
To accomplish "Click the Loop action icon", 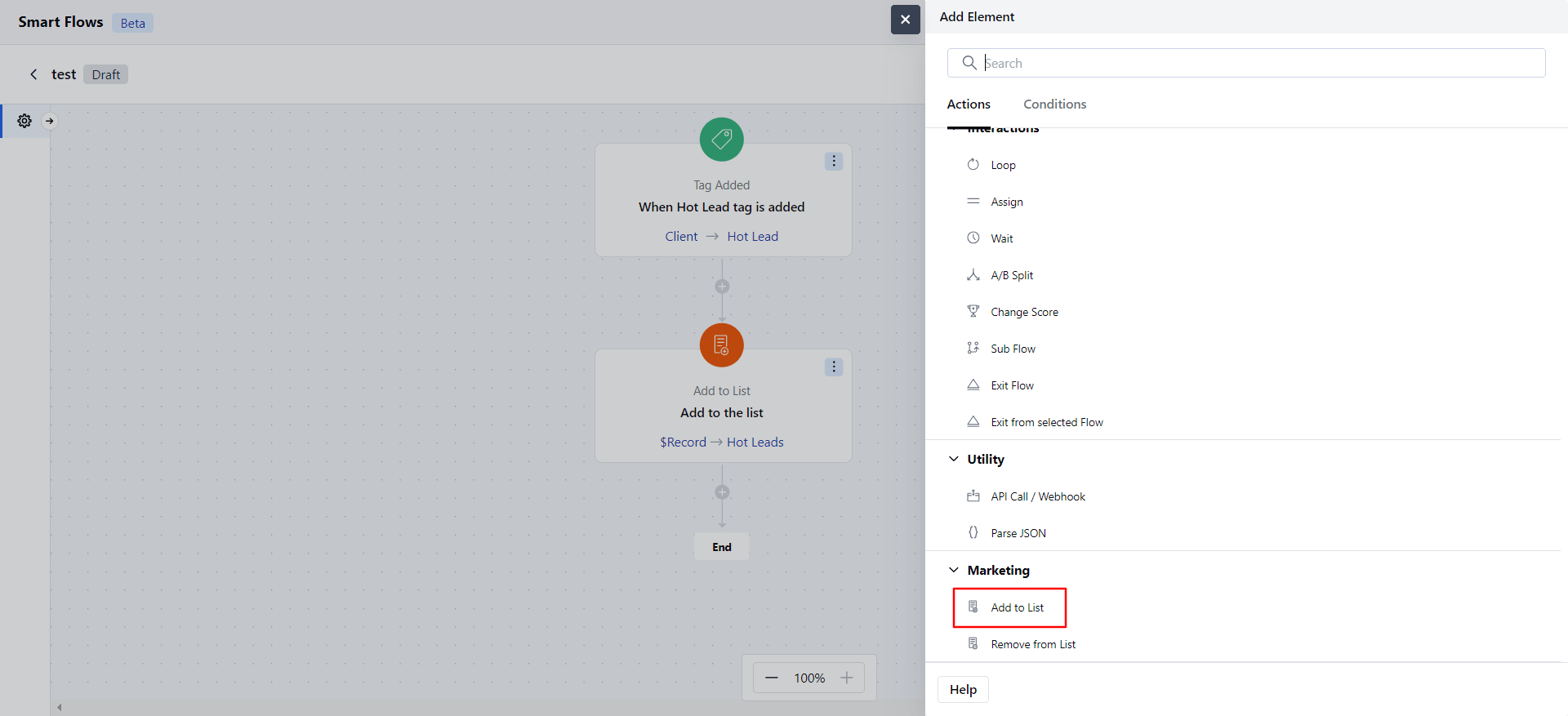I will [x=973, y=164].
